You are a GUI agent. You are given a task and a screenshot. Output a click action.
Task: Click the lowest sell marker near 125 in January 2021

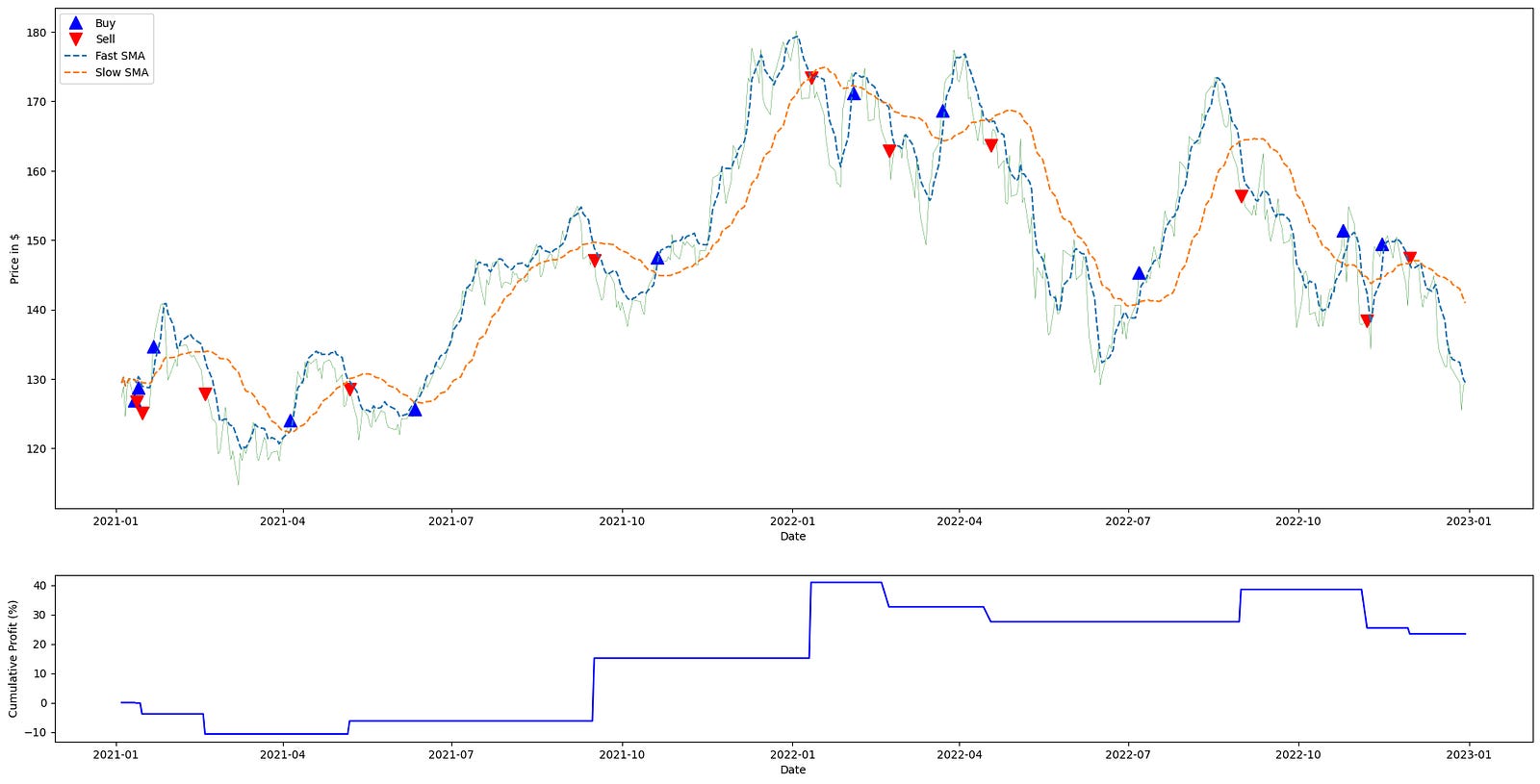142,414
